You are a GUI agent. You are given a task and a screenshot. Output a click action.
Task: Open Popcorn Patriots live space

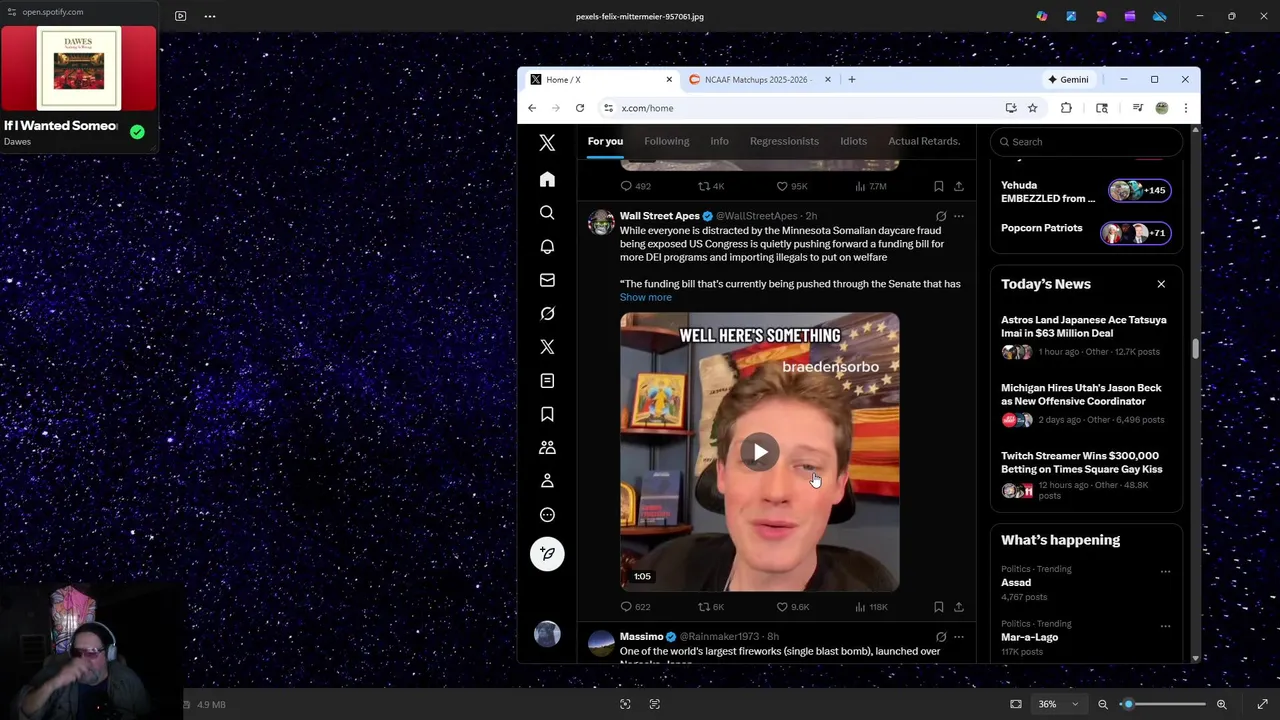(1086, 232)
